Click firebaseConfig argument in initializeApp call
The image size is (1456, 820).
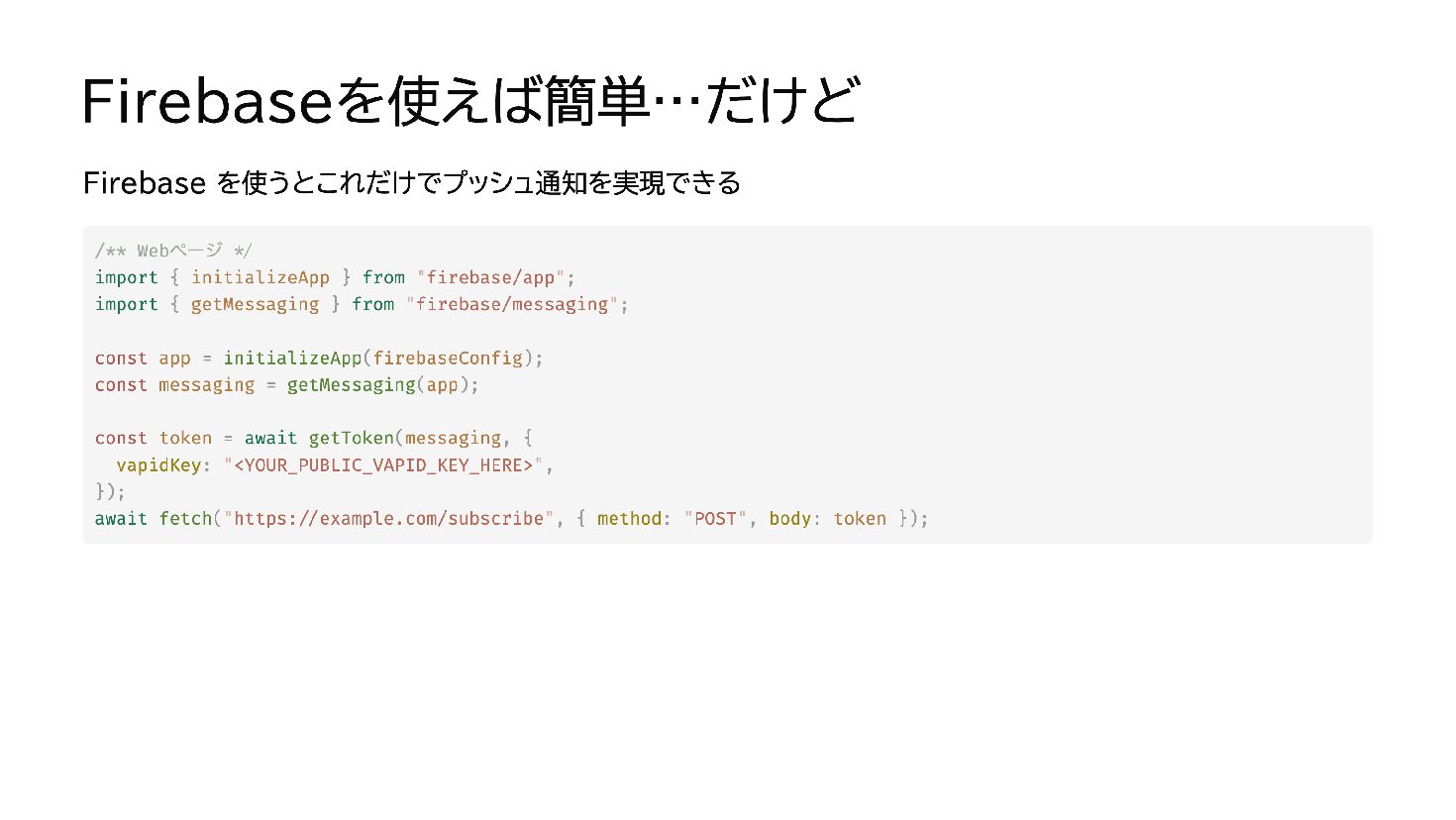pyautogui.click(x=448, y=358)
